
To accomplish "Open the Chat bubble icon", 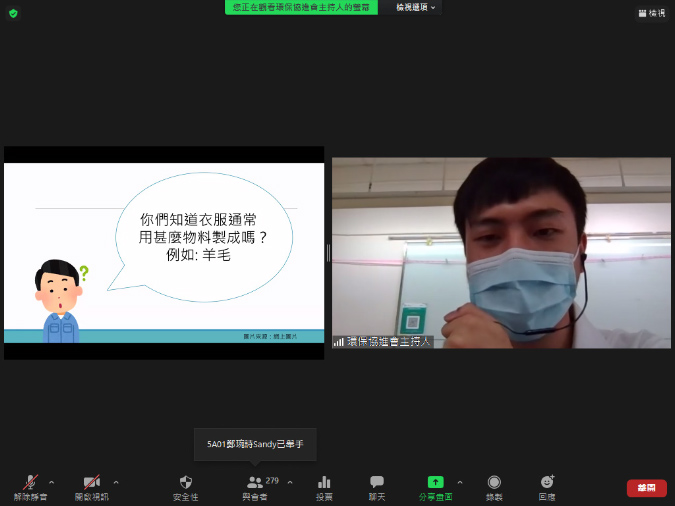I will click(x=377, y=483).
